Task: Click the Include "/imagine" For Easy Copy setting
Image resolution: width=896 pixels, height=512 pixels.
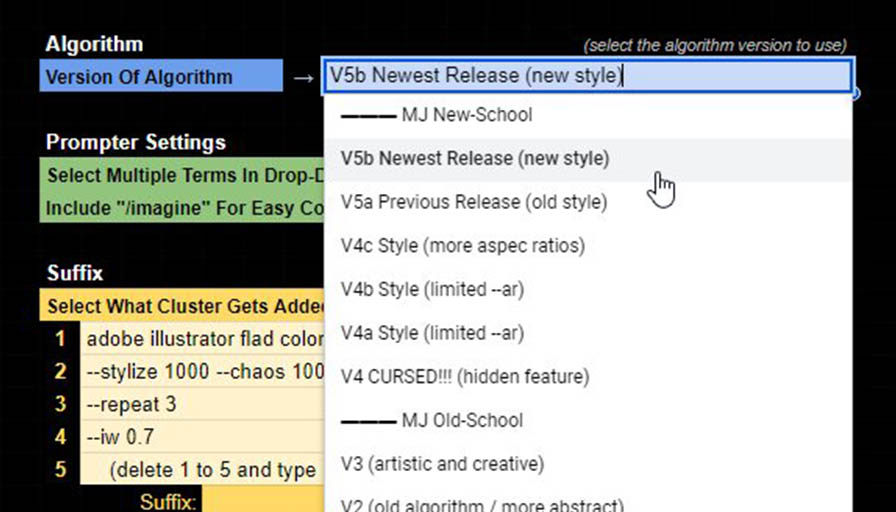Action: pos(182,208)
